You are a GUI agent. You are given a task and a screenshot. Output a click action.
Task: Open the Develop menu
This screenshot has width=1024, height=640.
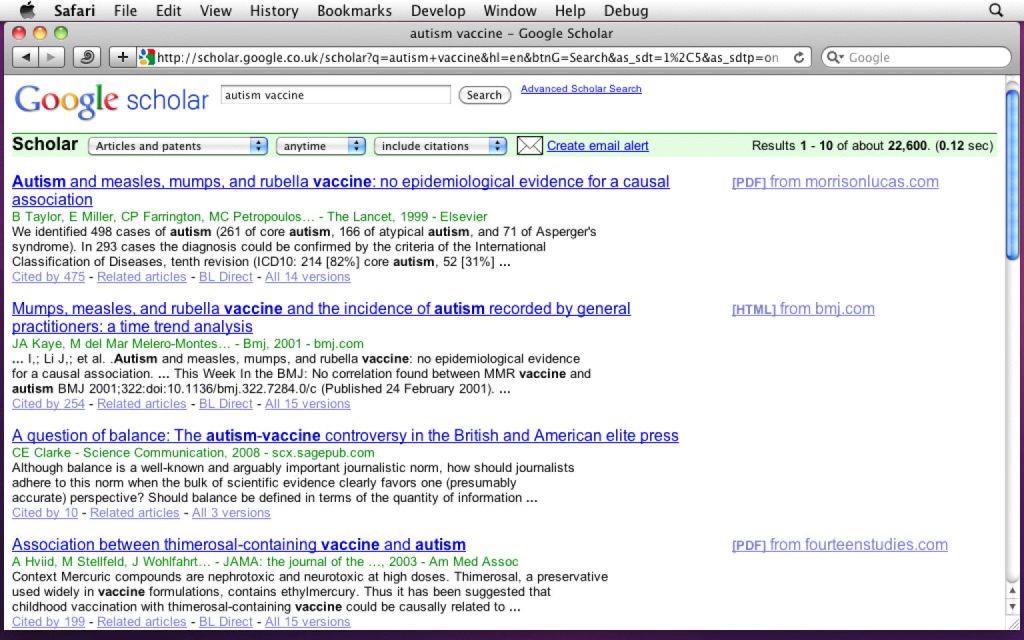[x=438, y=11]
